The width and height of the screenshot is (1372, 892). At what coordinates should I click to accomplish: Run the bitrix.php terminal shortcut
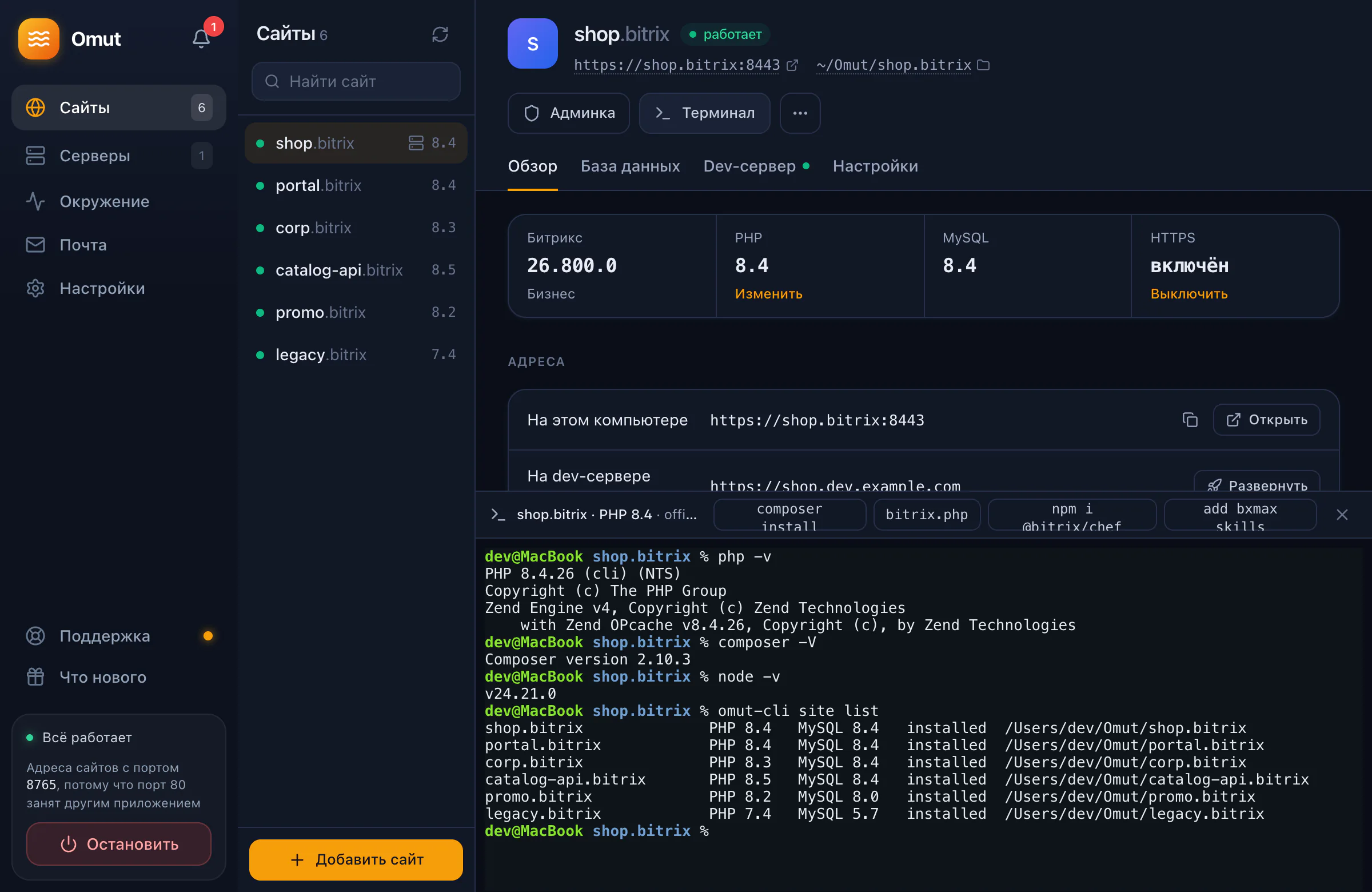927,514
